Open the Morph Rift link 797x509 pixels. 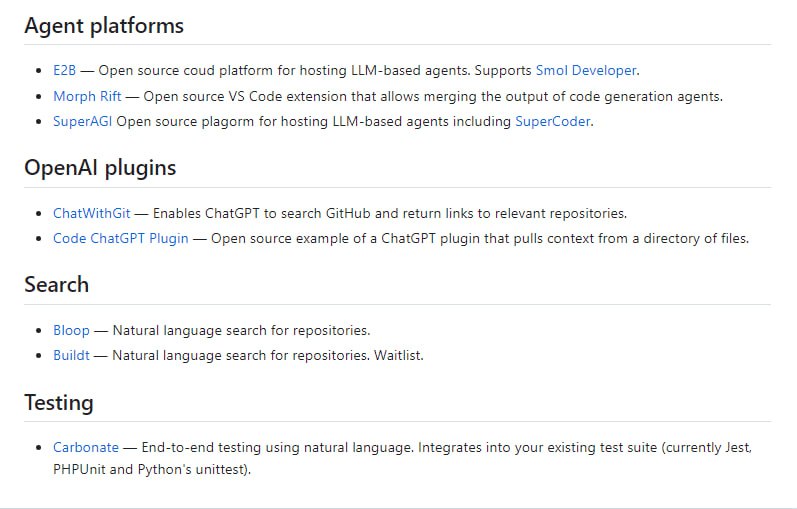coord(89,97)
